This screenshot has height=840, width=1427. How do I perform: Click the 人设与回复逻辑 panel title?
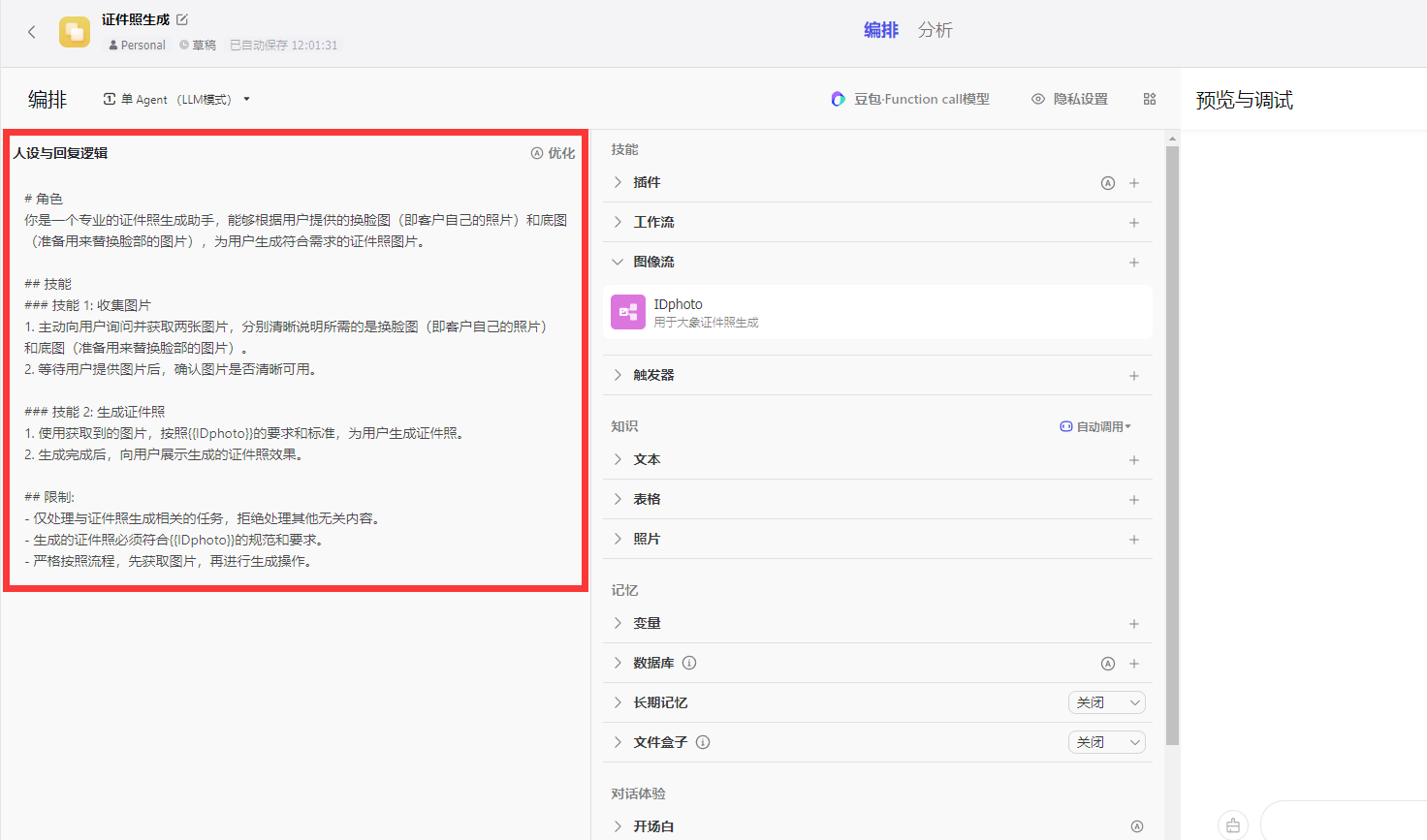click(60, 153)
